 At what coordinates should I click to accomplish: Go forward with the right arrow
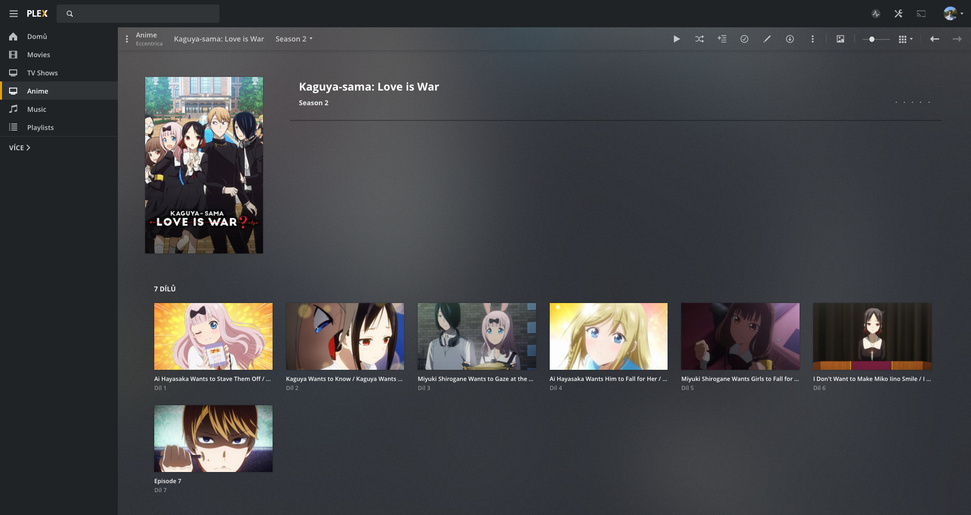pos(957,39)
